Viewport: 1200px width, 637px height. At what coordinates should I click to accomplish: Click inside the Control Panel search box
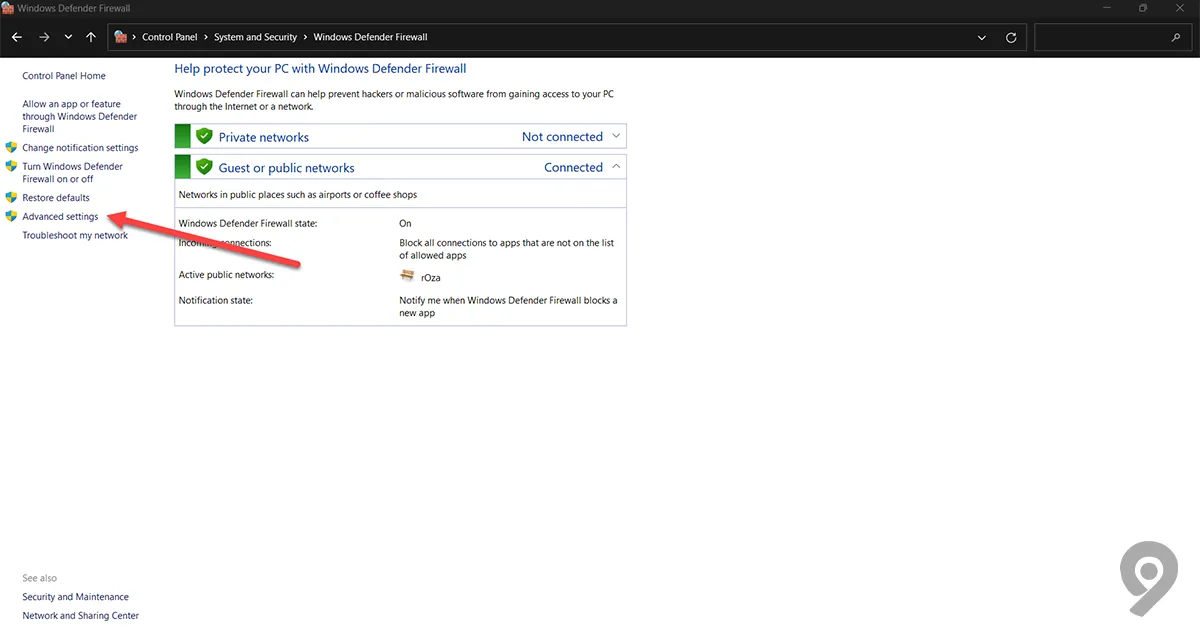click(1100, 38)
